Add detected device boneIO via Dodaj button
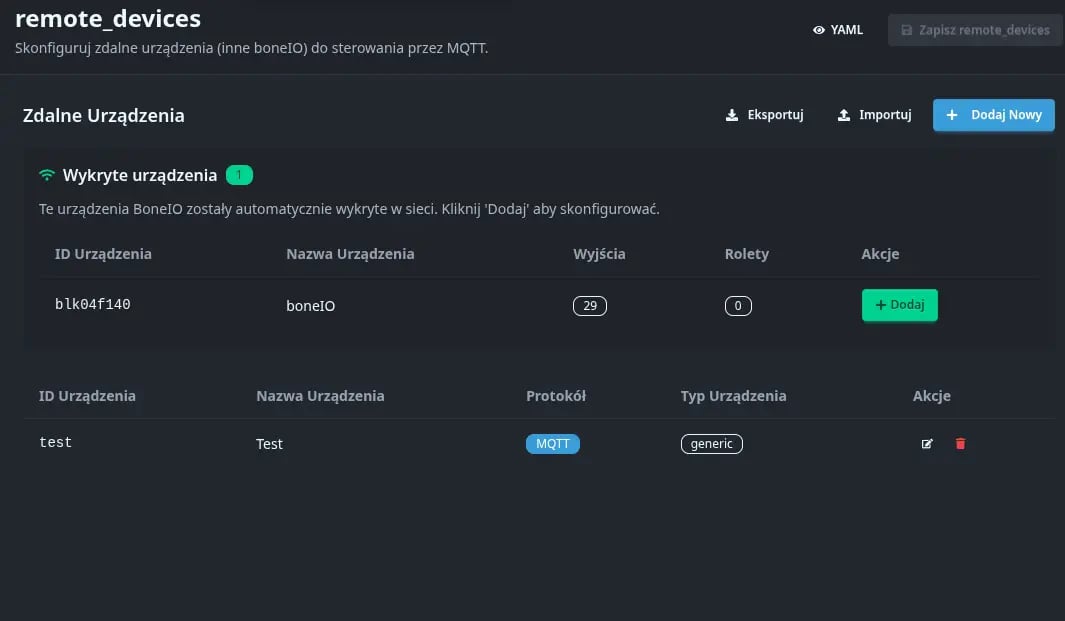1065x621 pixels. click(899, 305)
